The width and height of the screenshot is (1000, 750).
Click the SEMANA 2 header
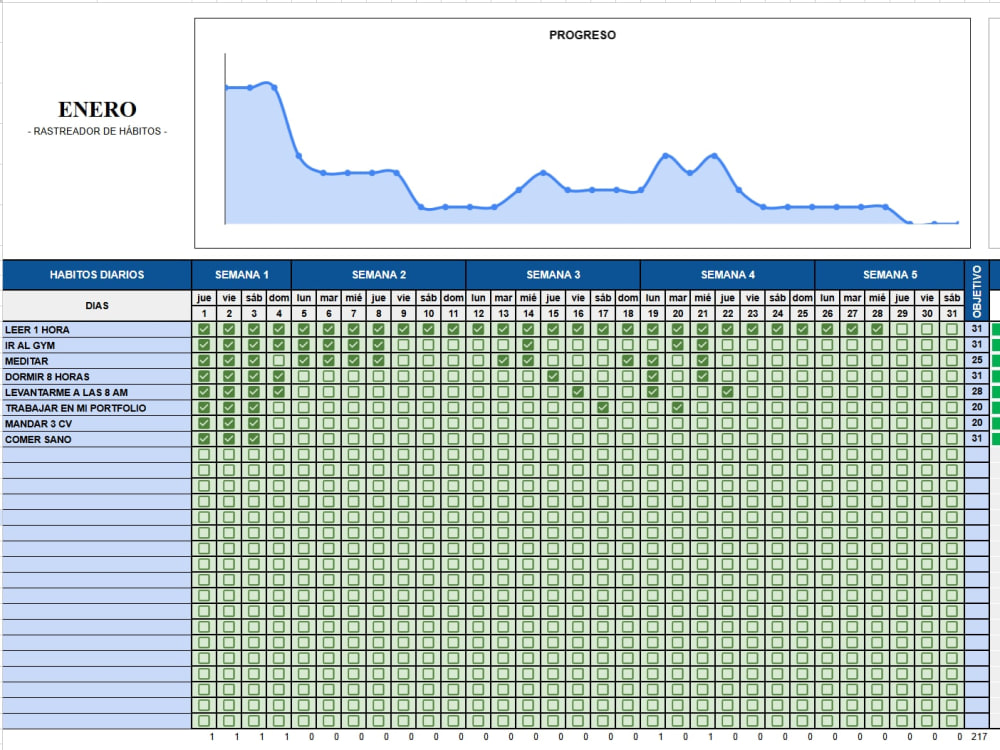[379, 275]
